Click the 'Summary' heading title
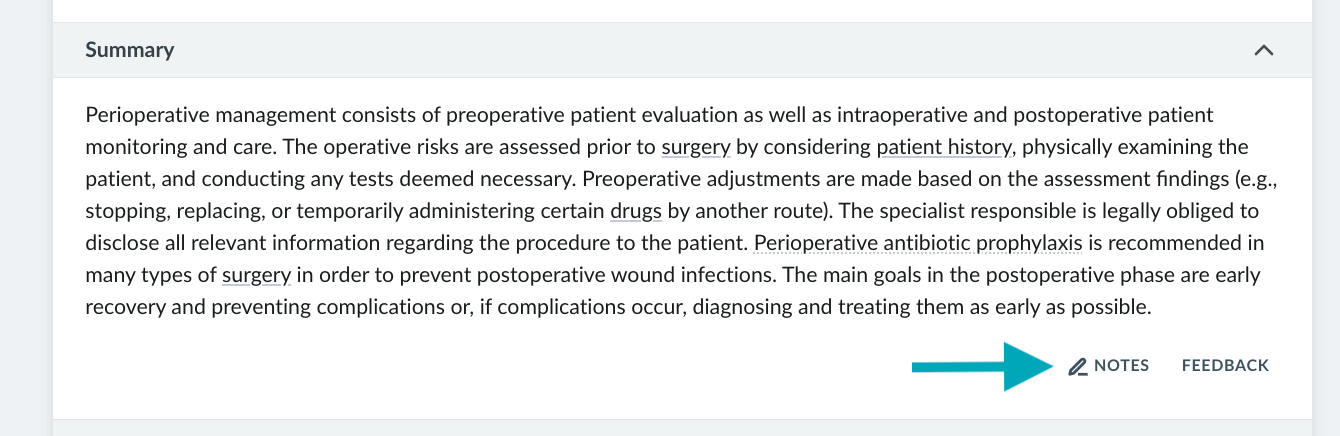This screenshot has width=1340, height=436. point(130,50)
